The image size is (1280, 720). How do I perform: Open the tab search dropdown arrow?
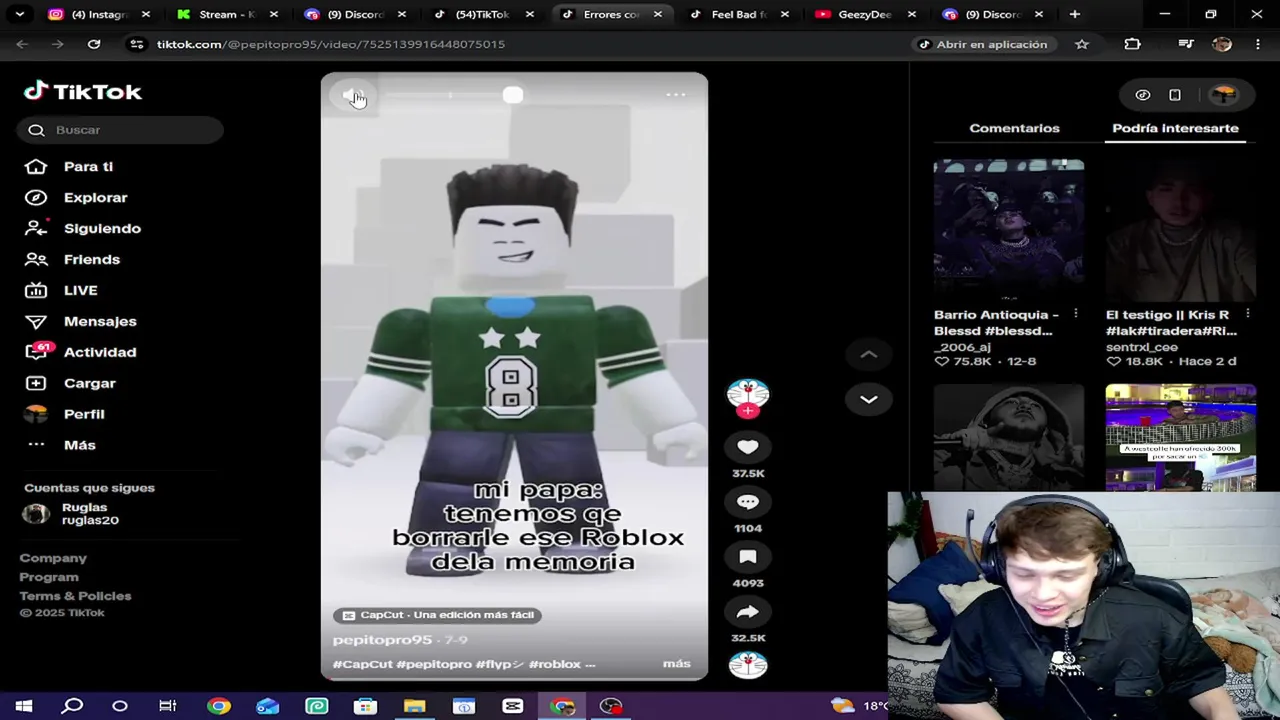click(19, 14)
